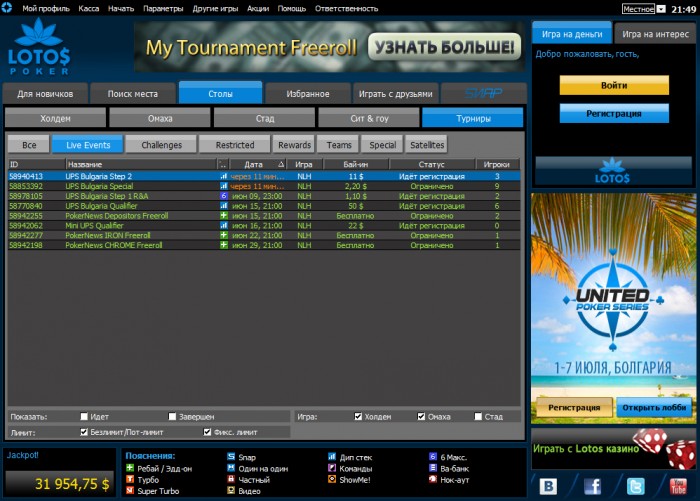Sort by the Бай-ин column header

tap(356, 164)
